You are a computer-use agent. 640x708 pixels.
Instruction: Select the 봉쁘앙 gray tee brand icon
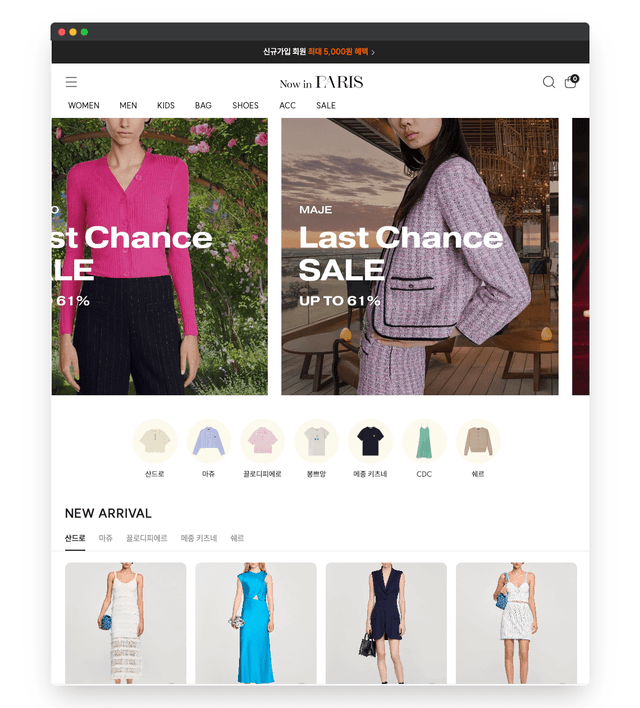pyautogui.click(x=316, y=441)
